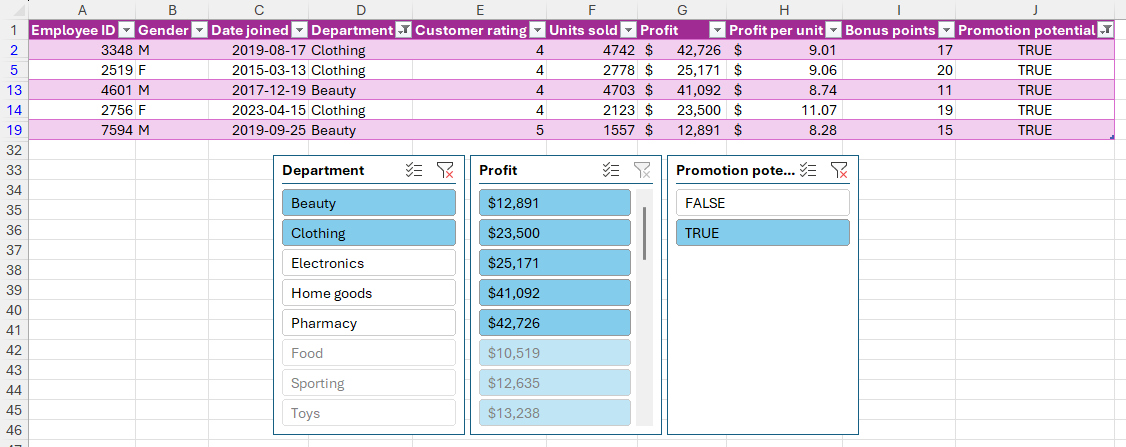Viewport: 1126px width, 447px height.
Task: Clear filter on Department slicer
Action: coord(445,171)
